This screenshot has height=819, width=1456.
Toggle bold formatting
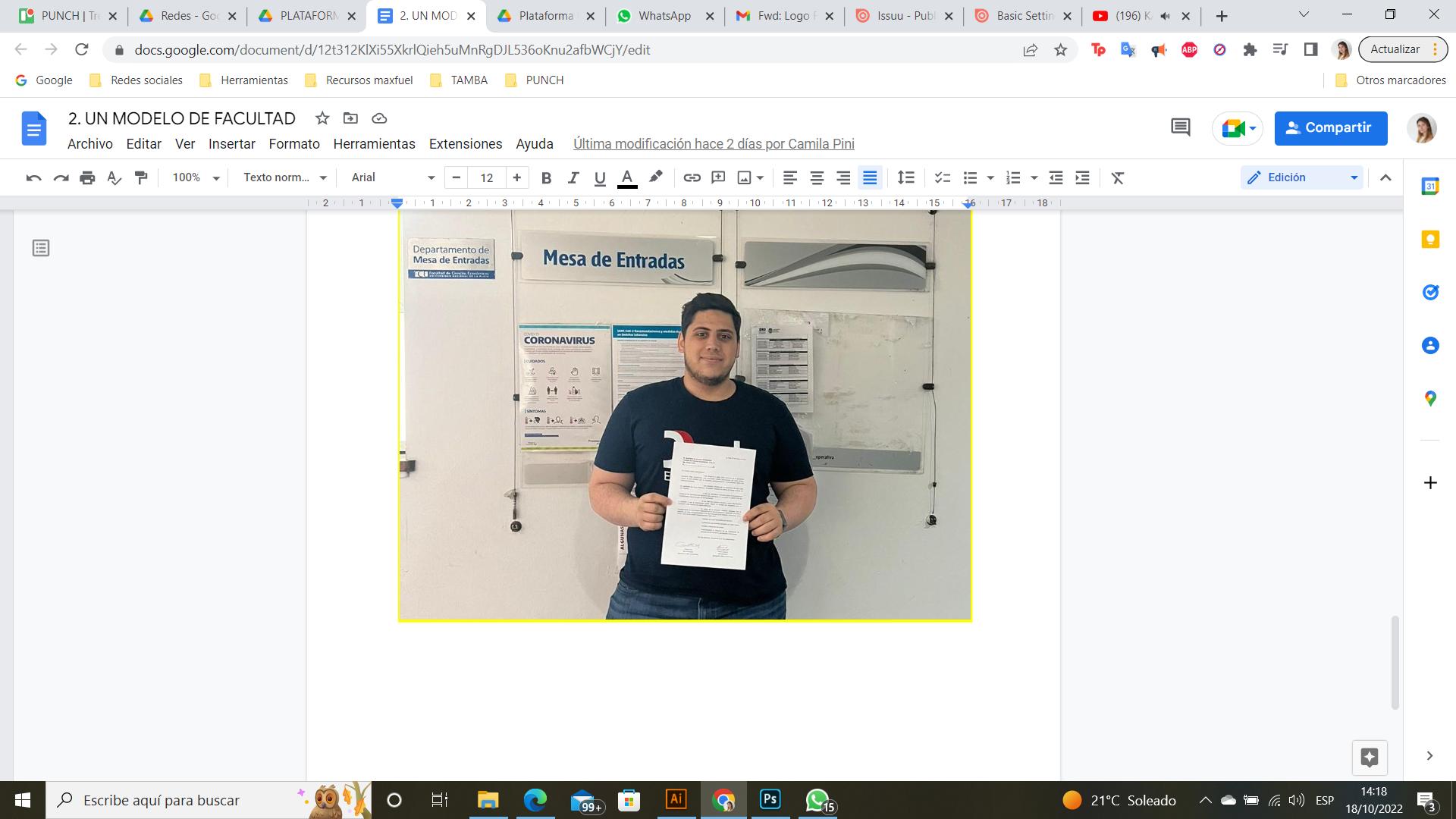pyautogui.click(x=546, y=177)
